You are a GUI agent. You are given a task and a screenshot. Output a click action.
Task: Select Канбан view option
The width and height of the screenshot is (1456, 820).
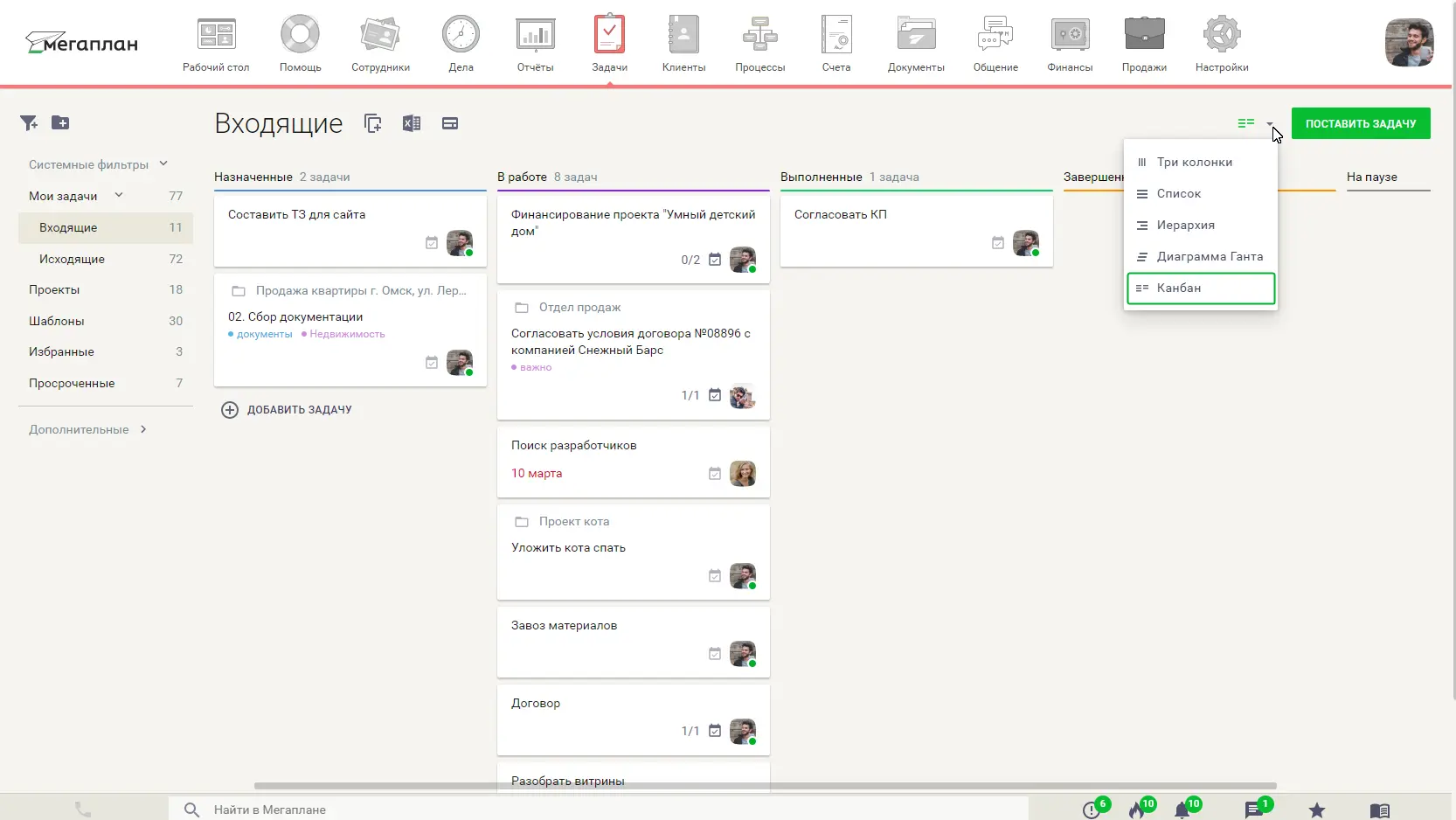(1201, 288)
